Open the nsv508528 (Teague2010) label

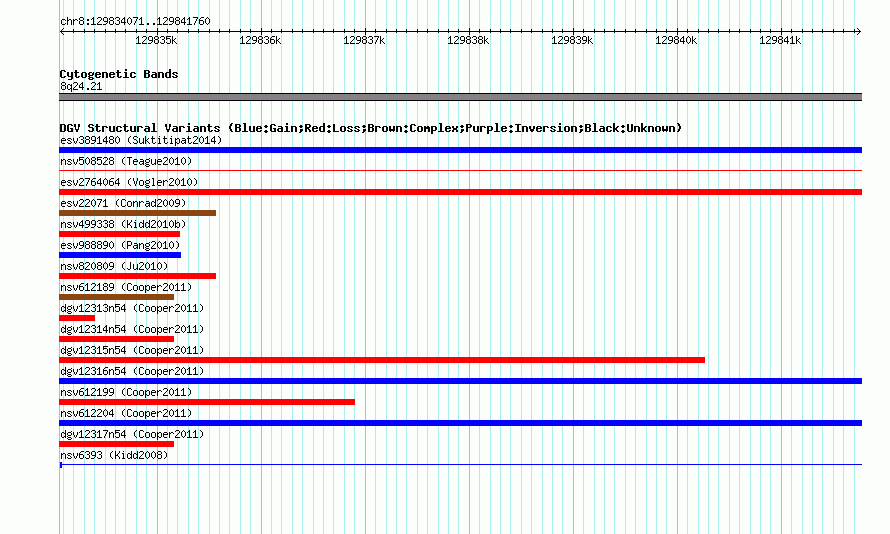tap(126, 161)
